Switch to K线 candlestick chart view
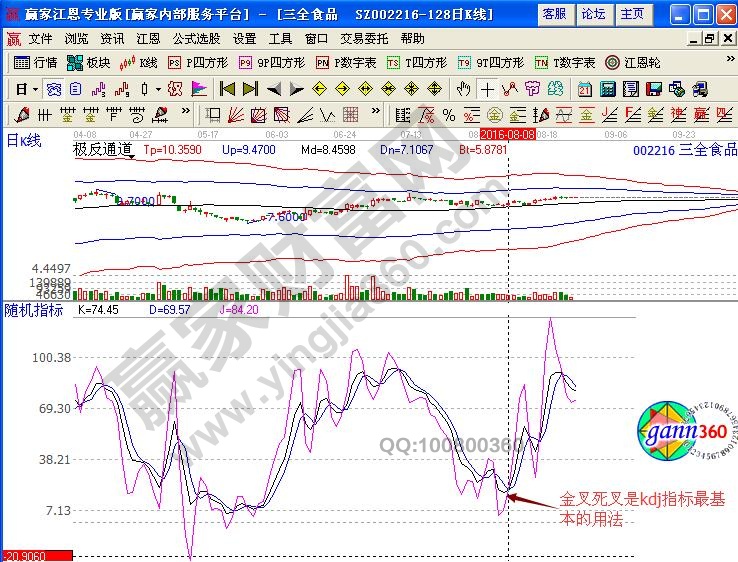This screenshot has height=562, width=738. tap(138, 62)
